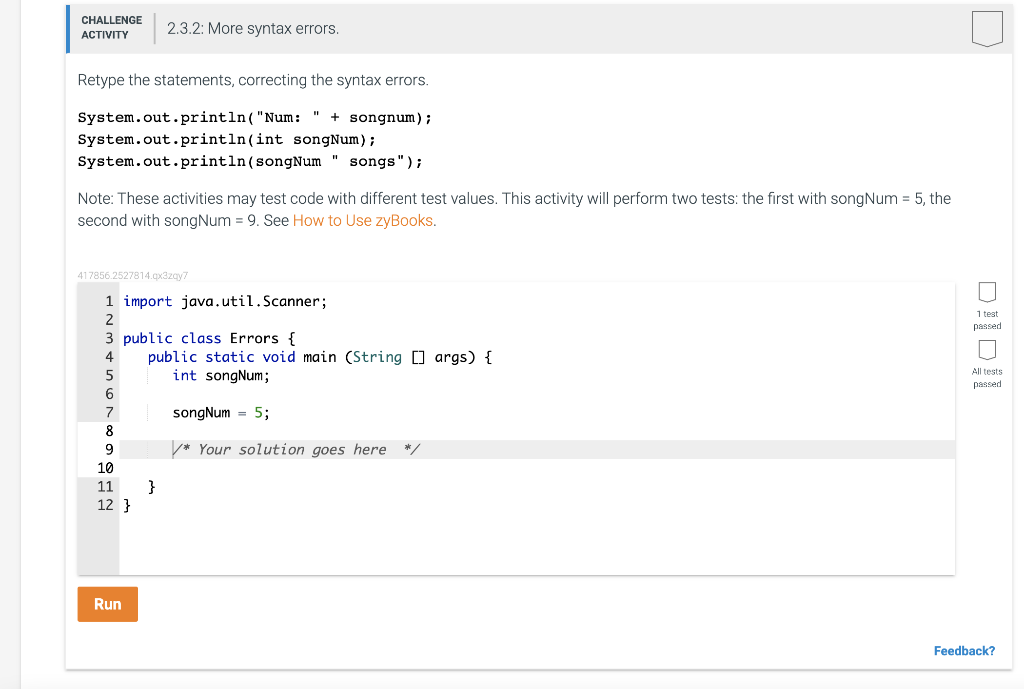Click the 'songNum = 5;' code line
The width and height of the screenshot is (1024, 689).
tap(221, 413)
